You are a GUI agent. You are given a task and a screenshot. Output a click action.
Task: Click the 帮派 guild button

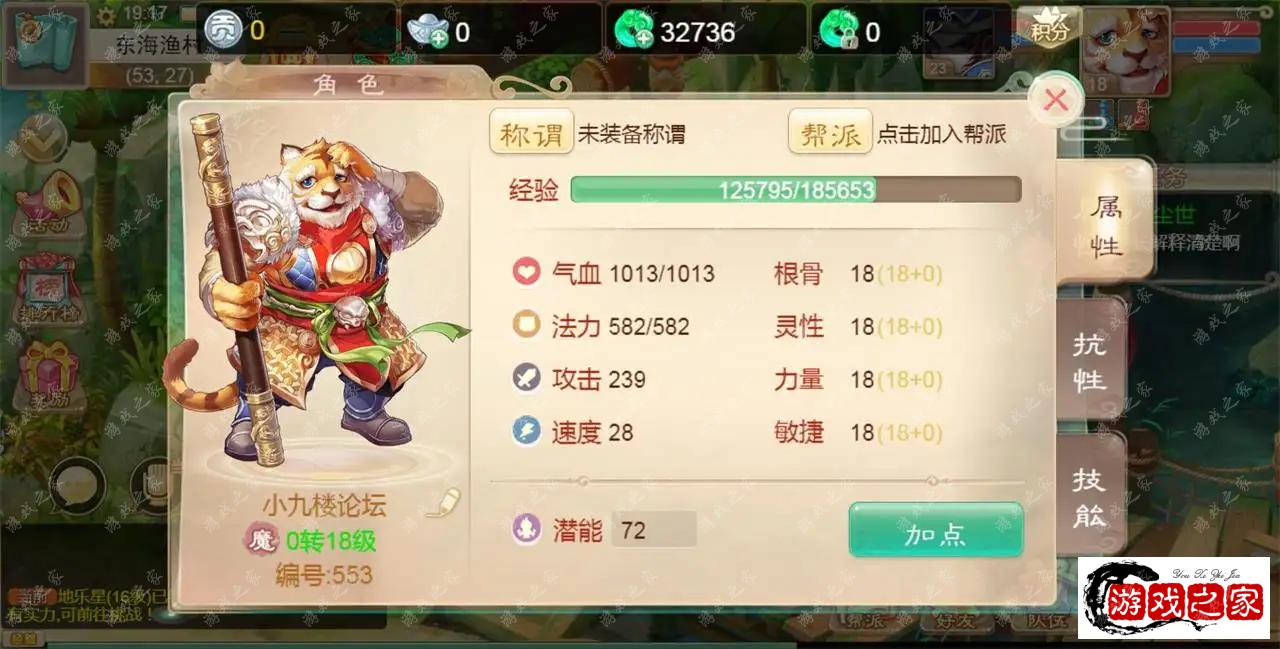(830, 133)
